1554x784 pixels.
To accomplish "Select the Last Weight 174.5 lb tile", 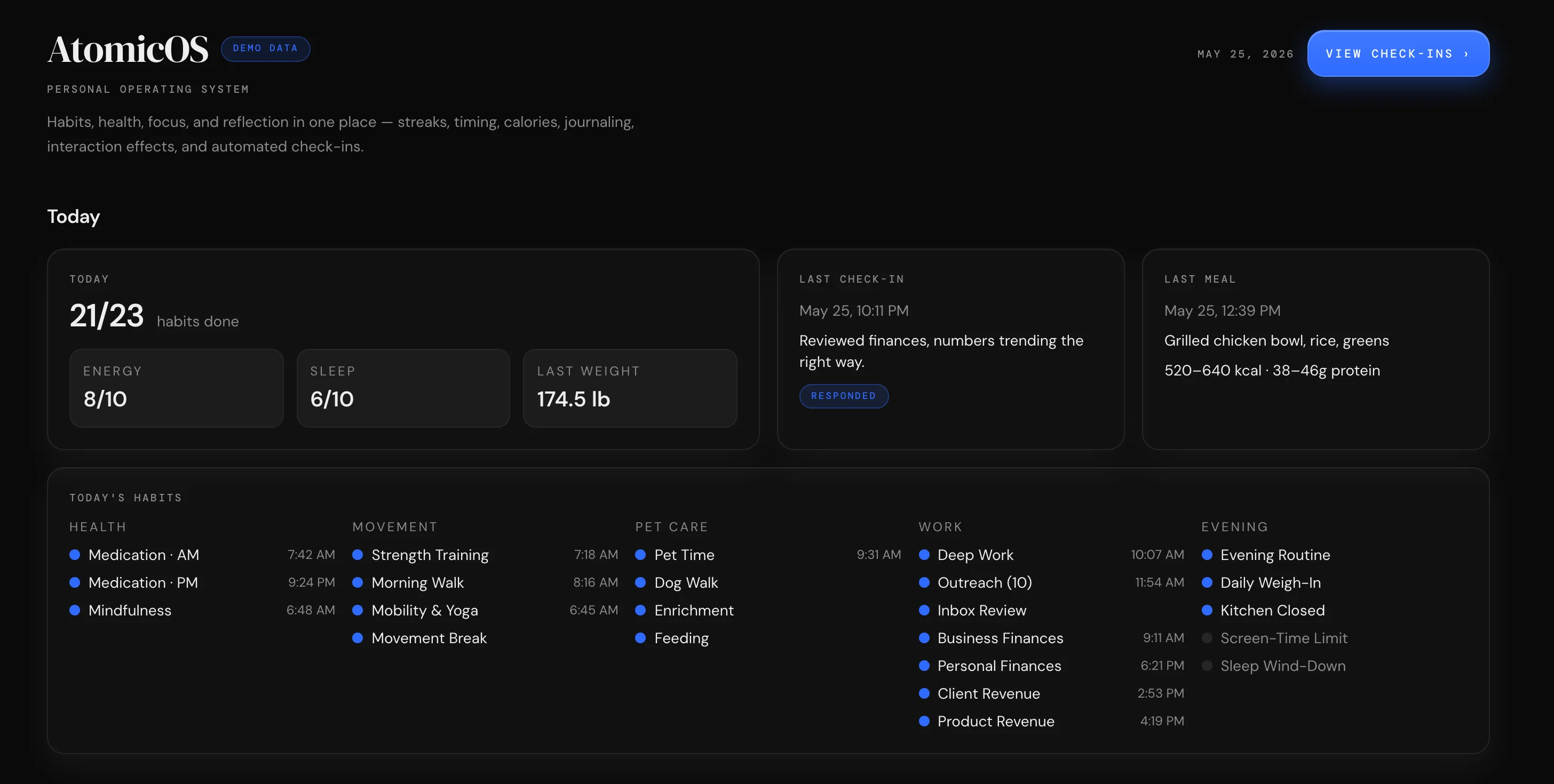I will (630, 388).
